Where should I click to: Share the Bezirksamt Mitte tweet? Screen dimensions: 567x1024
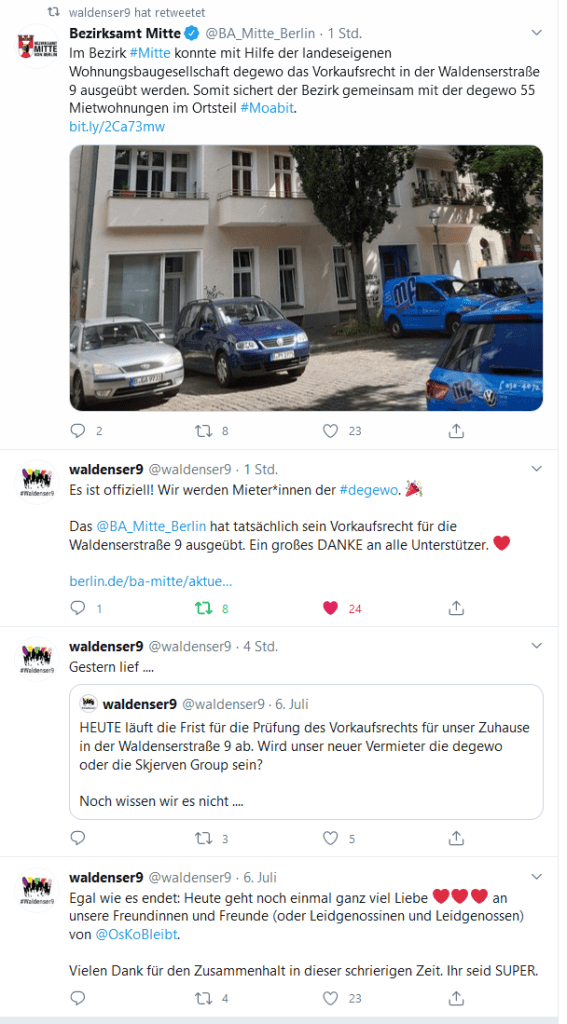457,431
